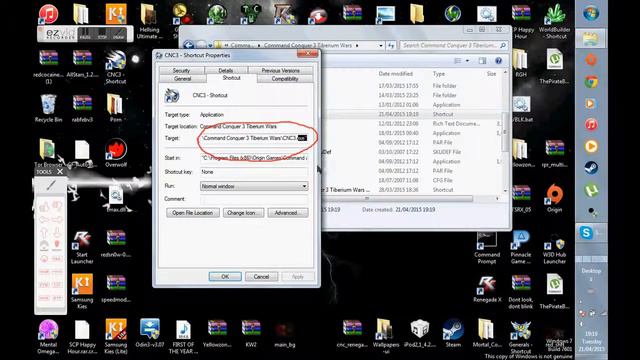
Task: Open the KW2 archive icon
Action: tap(251, 333)
